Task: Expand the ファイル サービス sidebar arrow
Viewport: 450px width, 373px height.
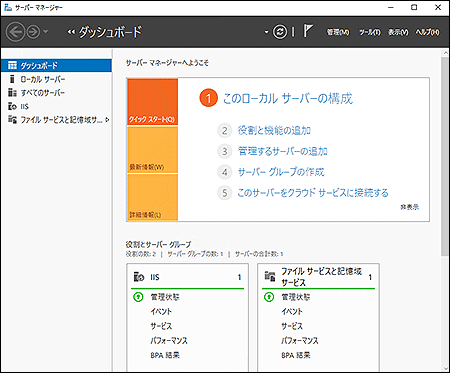Action: click(x=107, y=120)
